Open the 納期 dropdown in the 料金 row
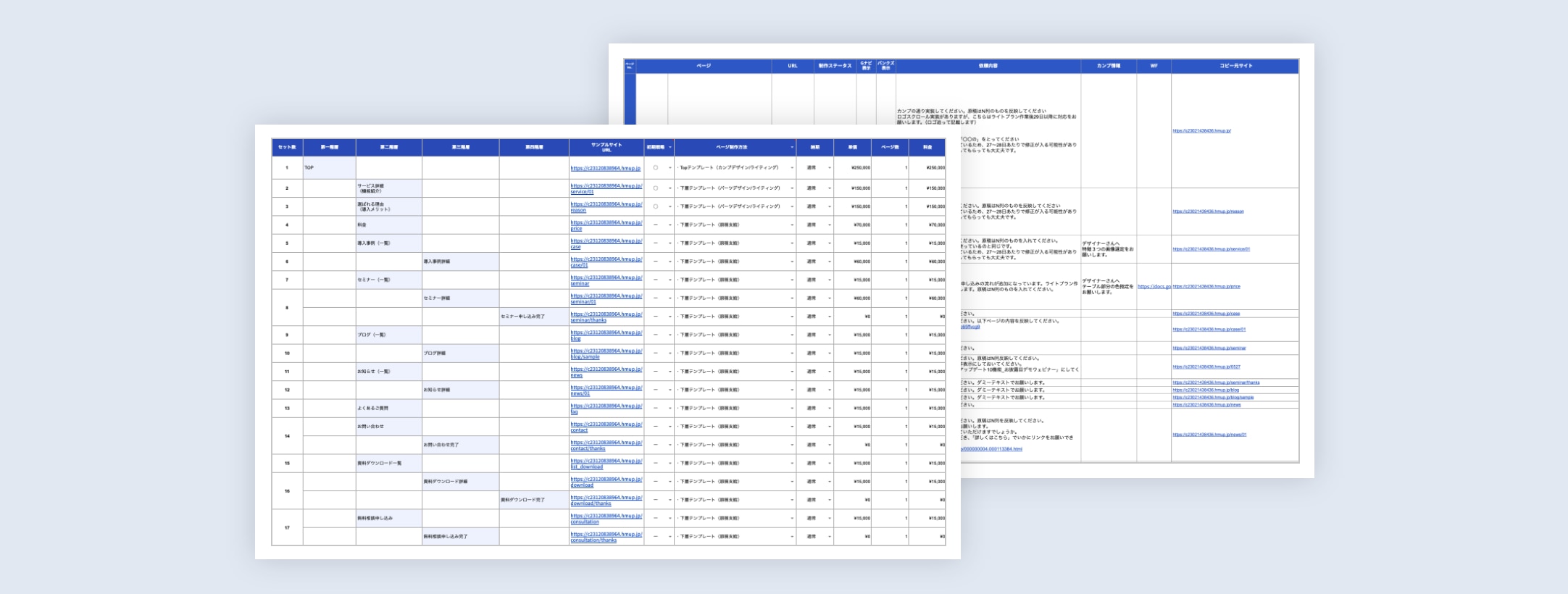The image size is (1568, 594). (829, 225)
